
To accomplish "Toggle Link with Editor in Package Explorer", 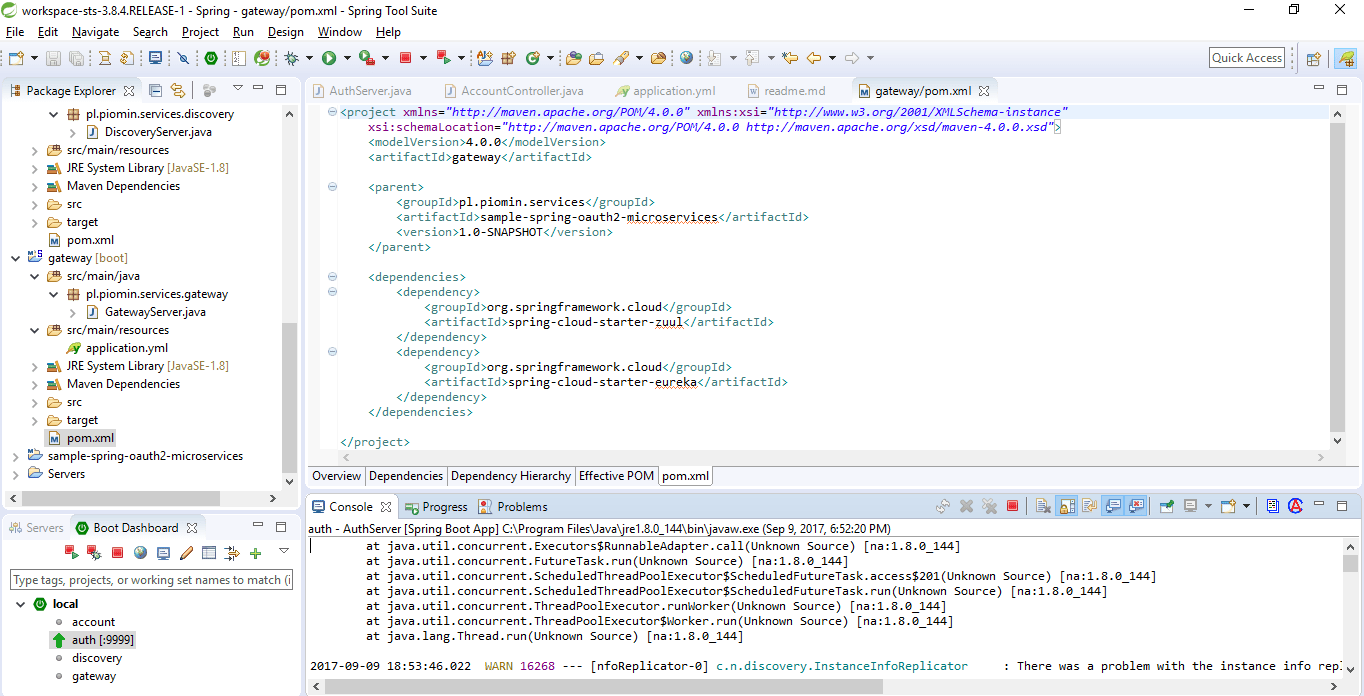I will tap(178, 90).
